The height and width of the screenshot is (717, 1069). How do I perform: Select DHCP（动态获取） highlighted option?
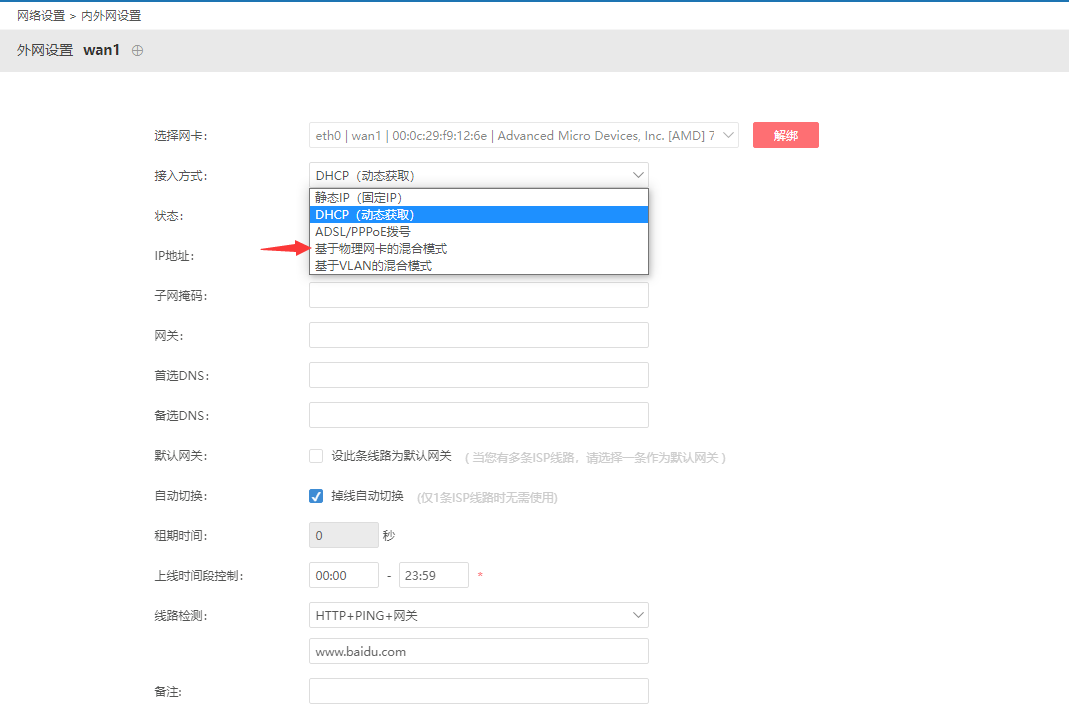click(x=479, y=215)
